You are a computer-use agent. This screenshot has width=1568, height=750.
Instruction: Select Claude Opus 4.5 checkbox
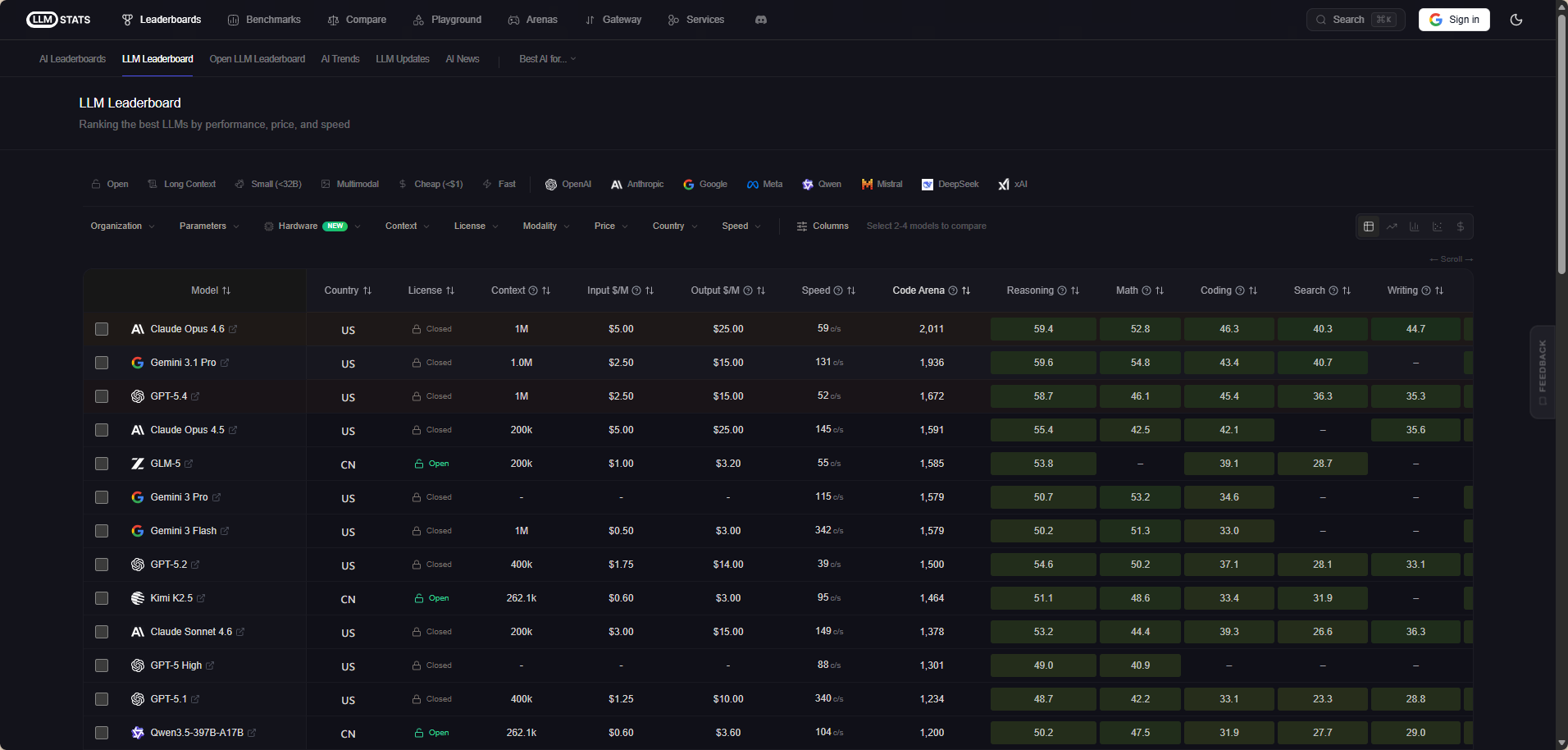pyautogui.click(x=102, y=430)
